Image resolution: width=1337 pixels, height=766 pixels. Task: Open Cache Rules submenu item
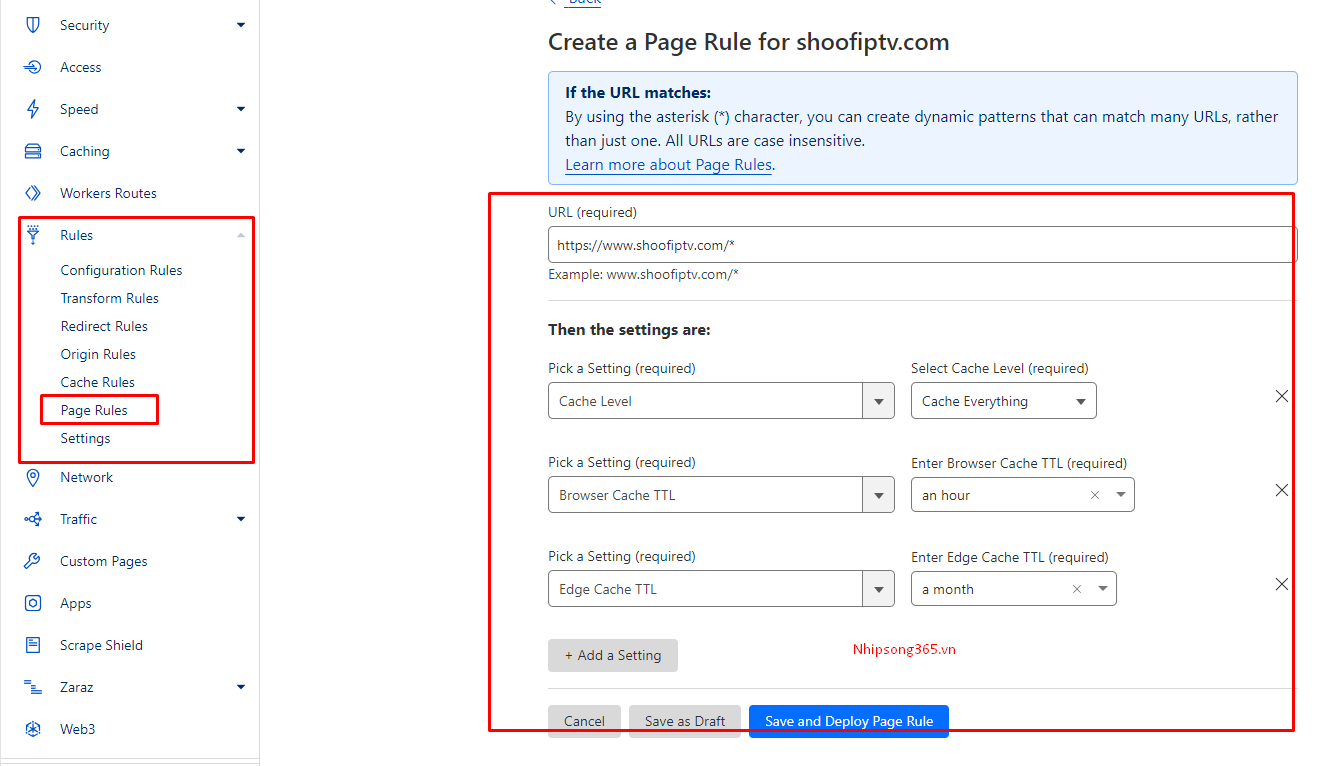coord(97,382)
